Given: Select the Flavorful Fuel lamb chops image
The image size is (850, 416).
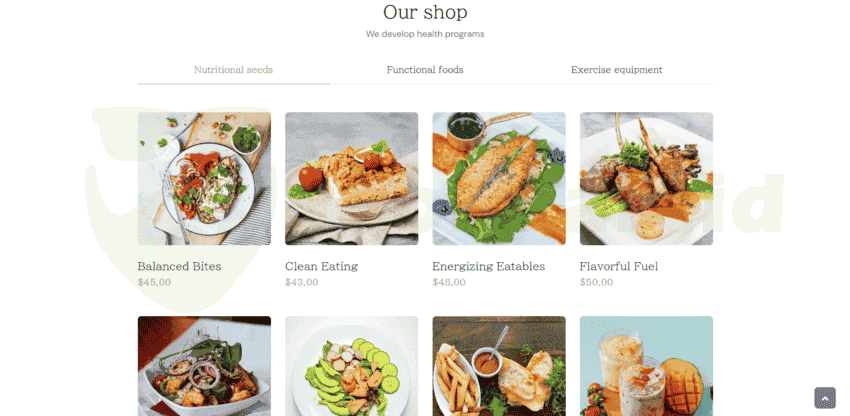Looking at the screenshot, I should pyautogui.click(x=646, y=178).
